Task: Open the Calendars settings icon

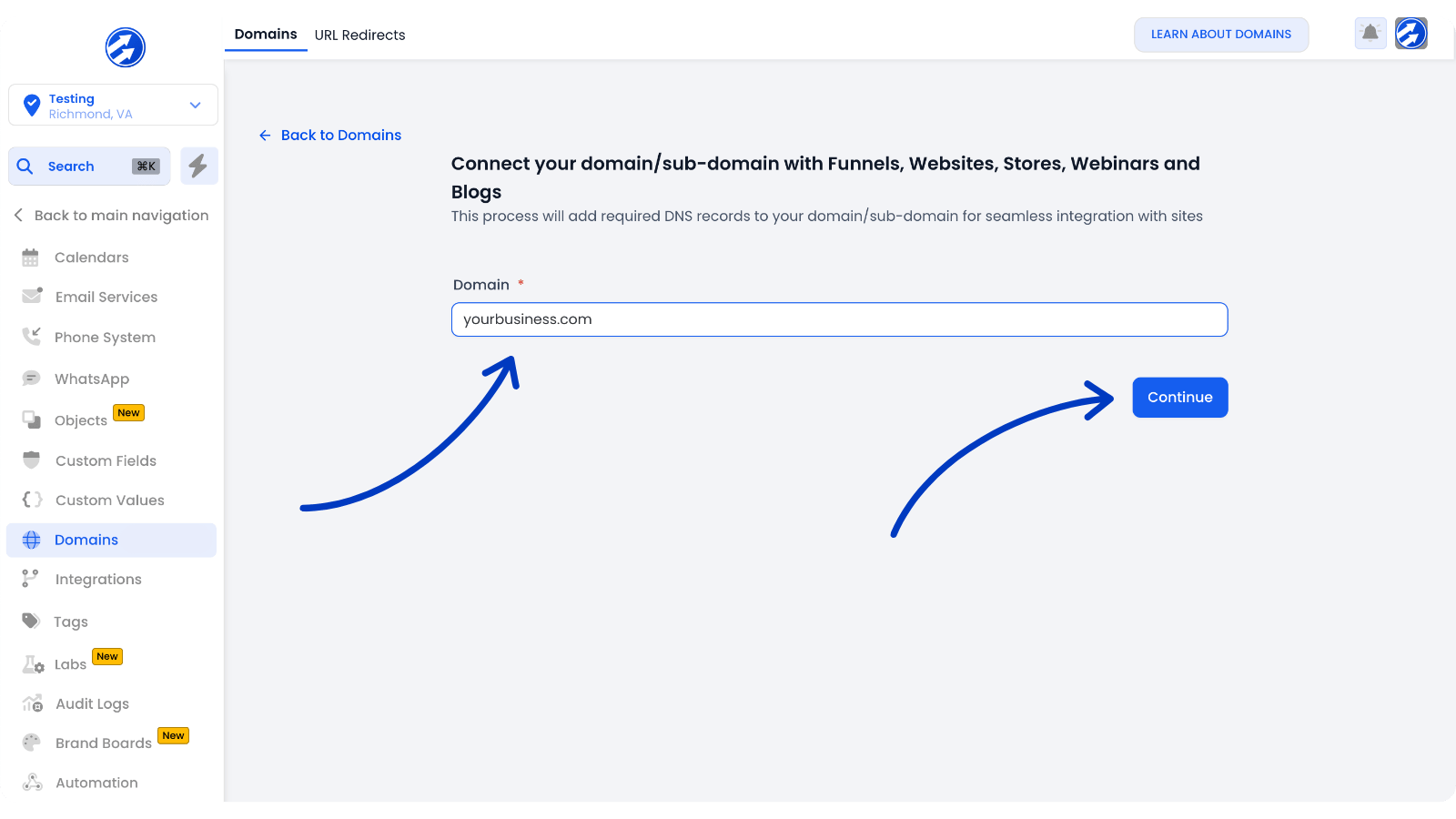Action: click(x=31, y=257)
